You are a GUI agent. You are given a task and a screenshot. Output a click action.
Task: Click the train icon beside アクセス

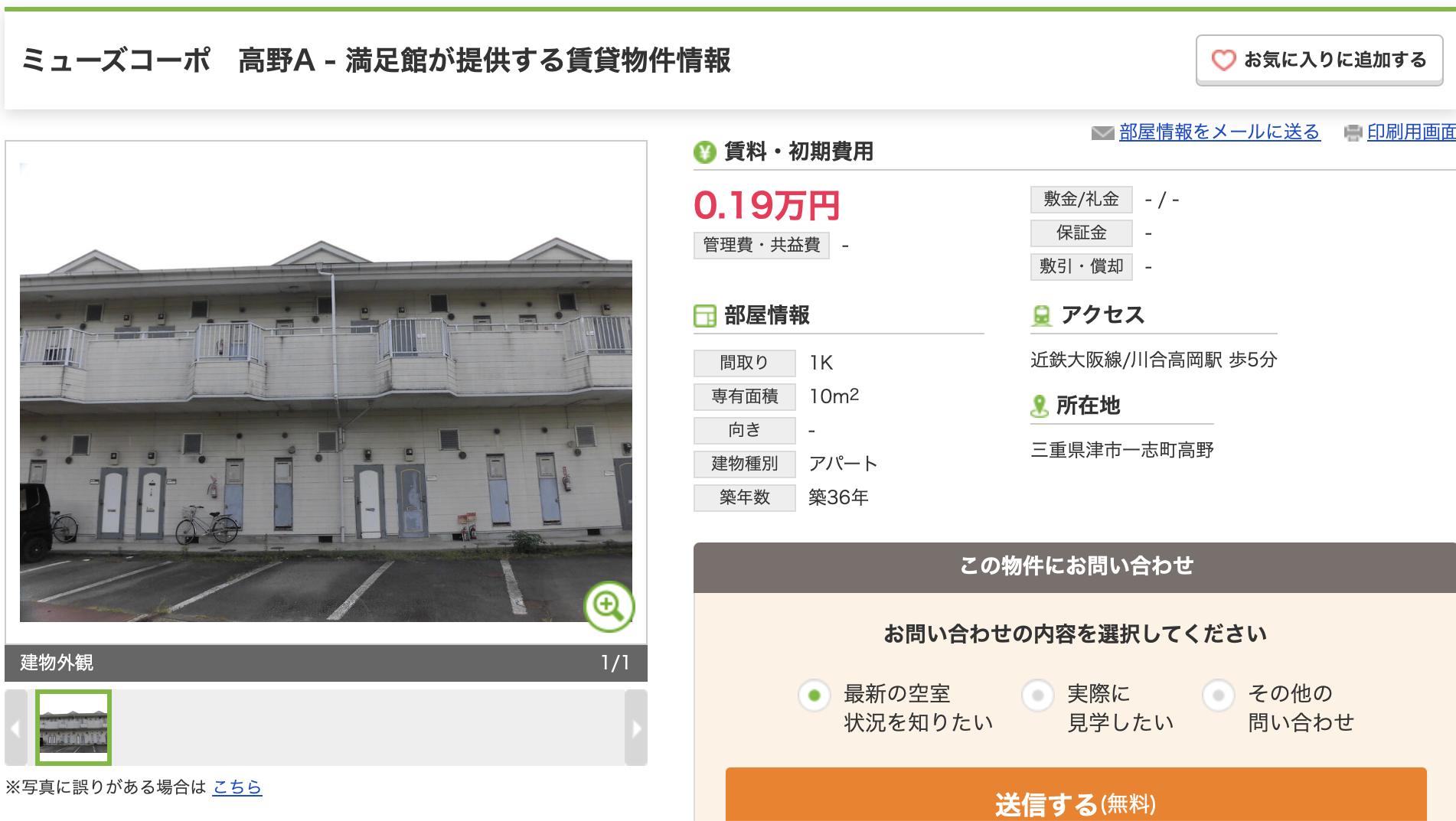point(1041,315)
